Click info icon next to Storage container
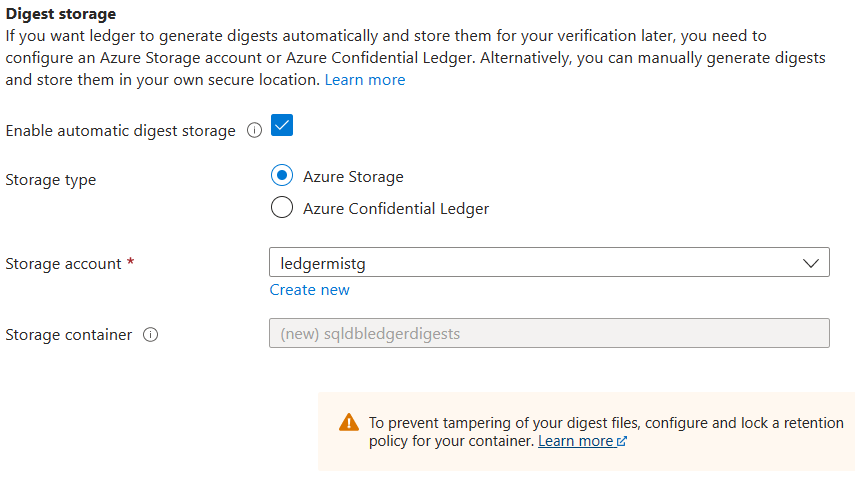The image size is (865, 487). coord(151,335)
